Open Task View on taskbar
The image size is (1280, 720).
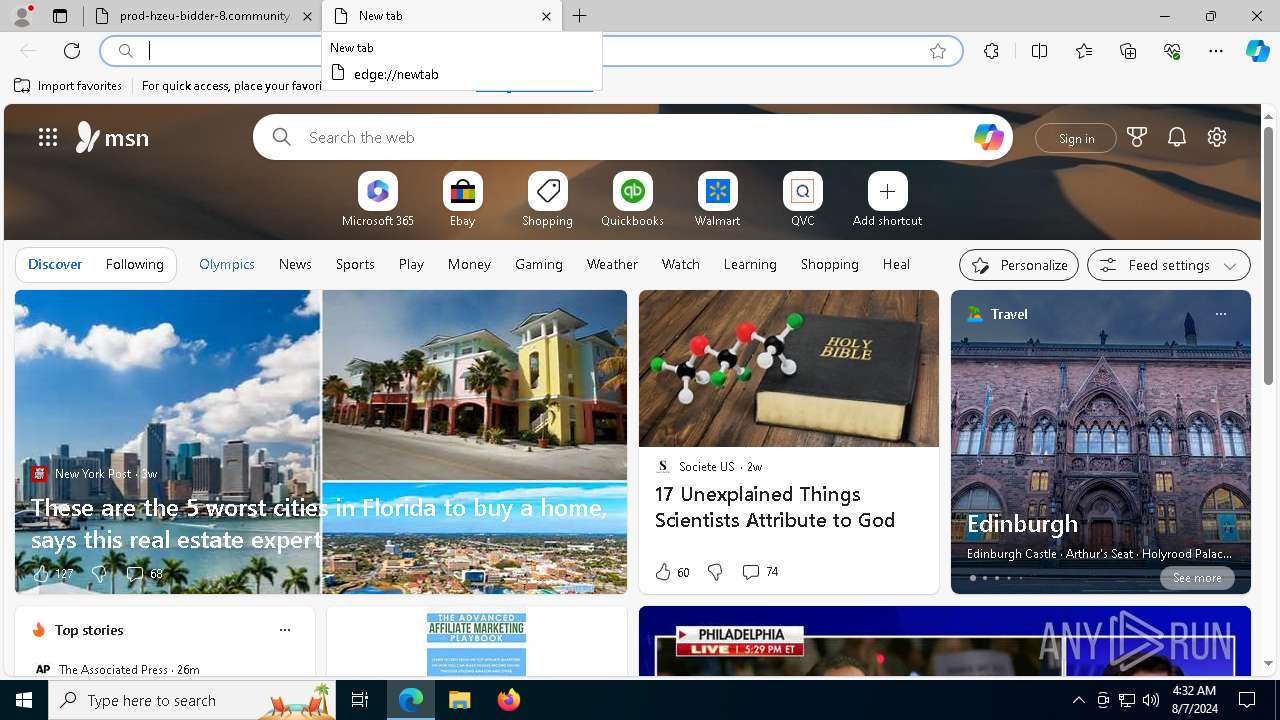(360, 700)
